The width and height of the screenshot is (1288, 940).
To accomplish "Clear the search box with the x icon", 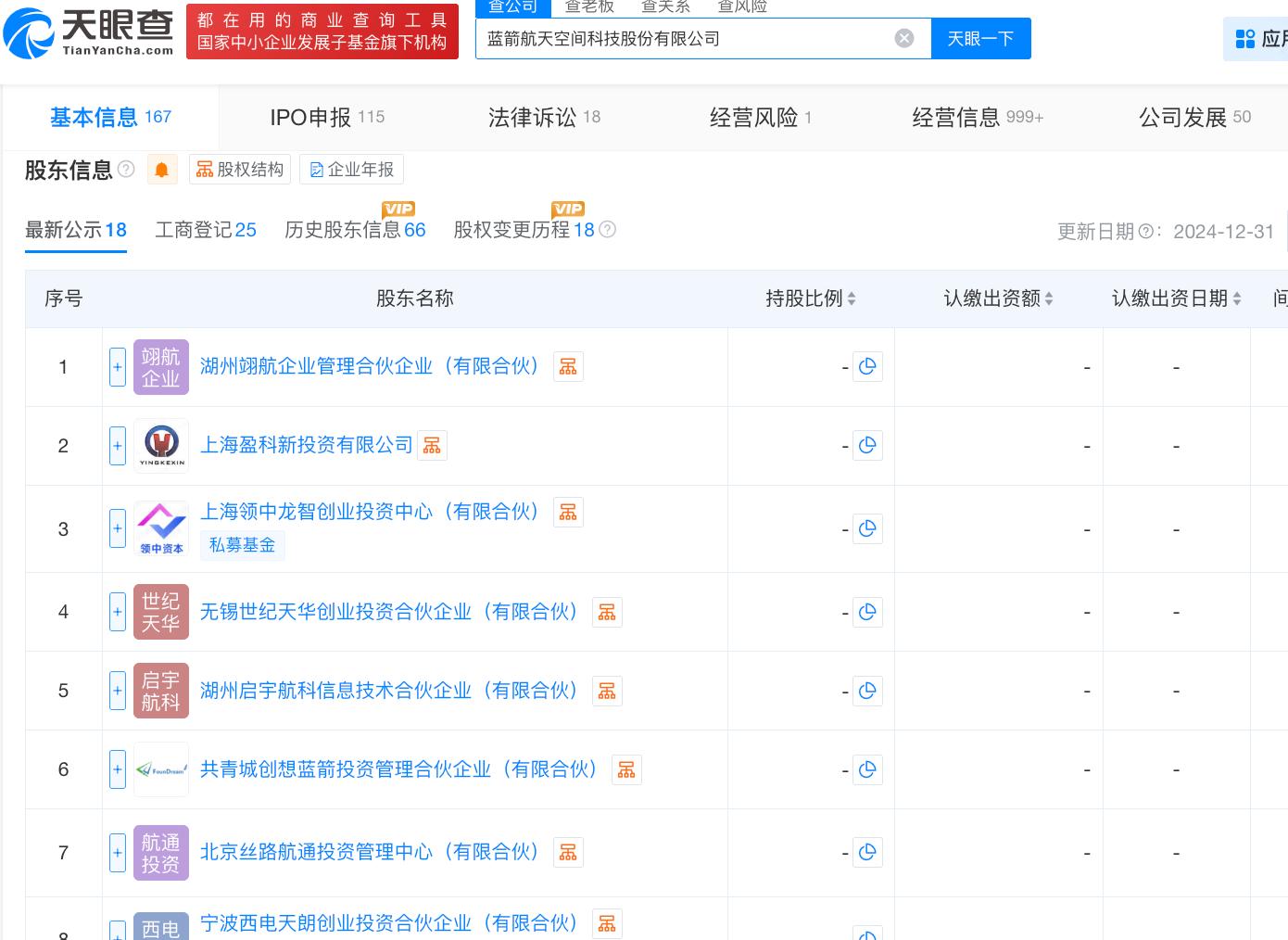I will tap(904, 38).
